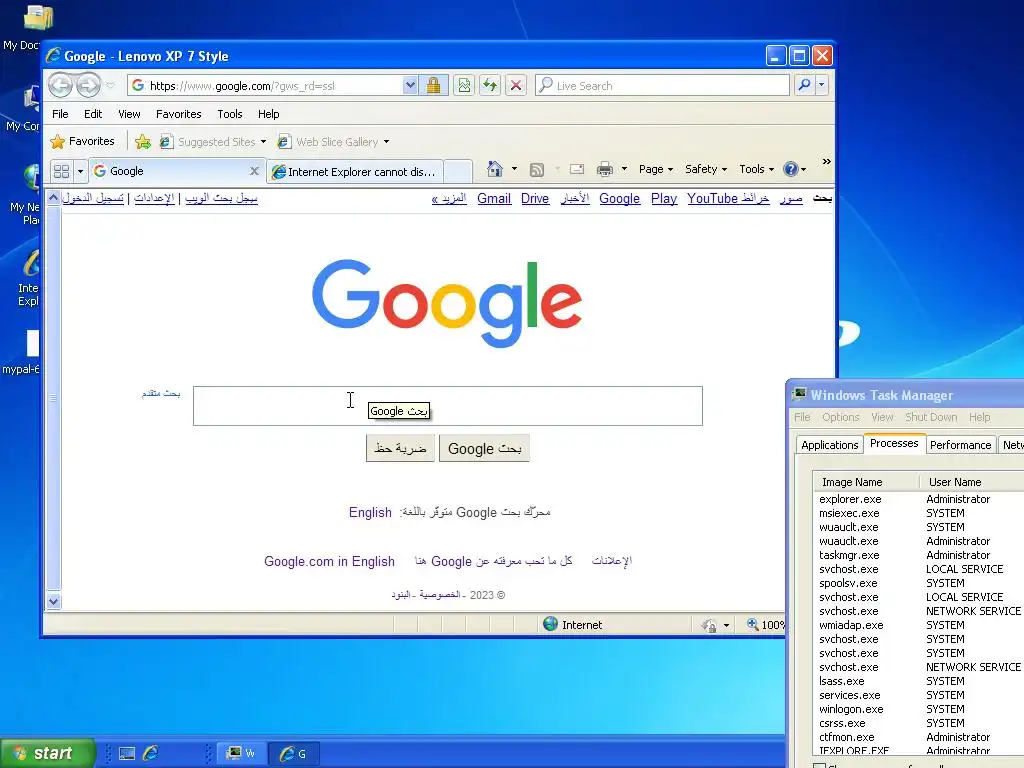Click the security lock icon in address bar
Image resolution: width=1024 pixels, height=768 pixels.
coord(433,86)
